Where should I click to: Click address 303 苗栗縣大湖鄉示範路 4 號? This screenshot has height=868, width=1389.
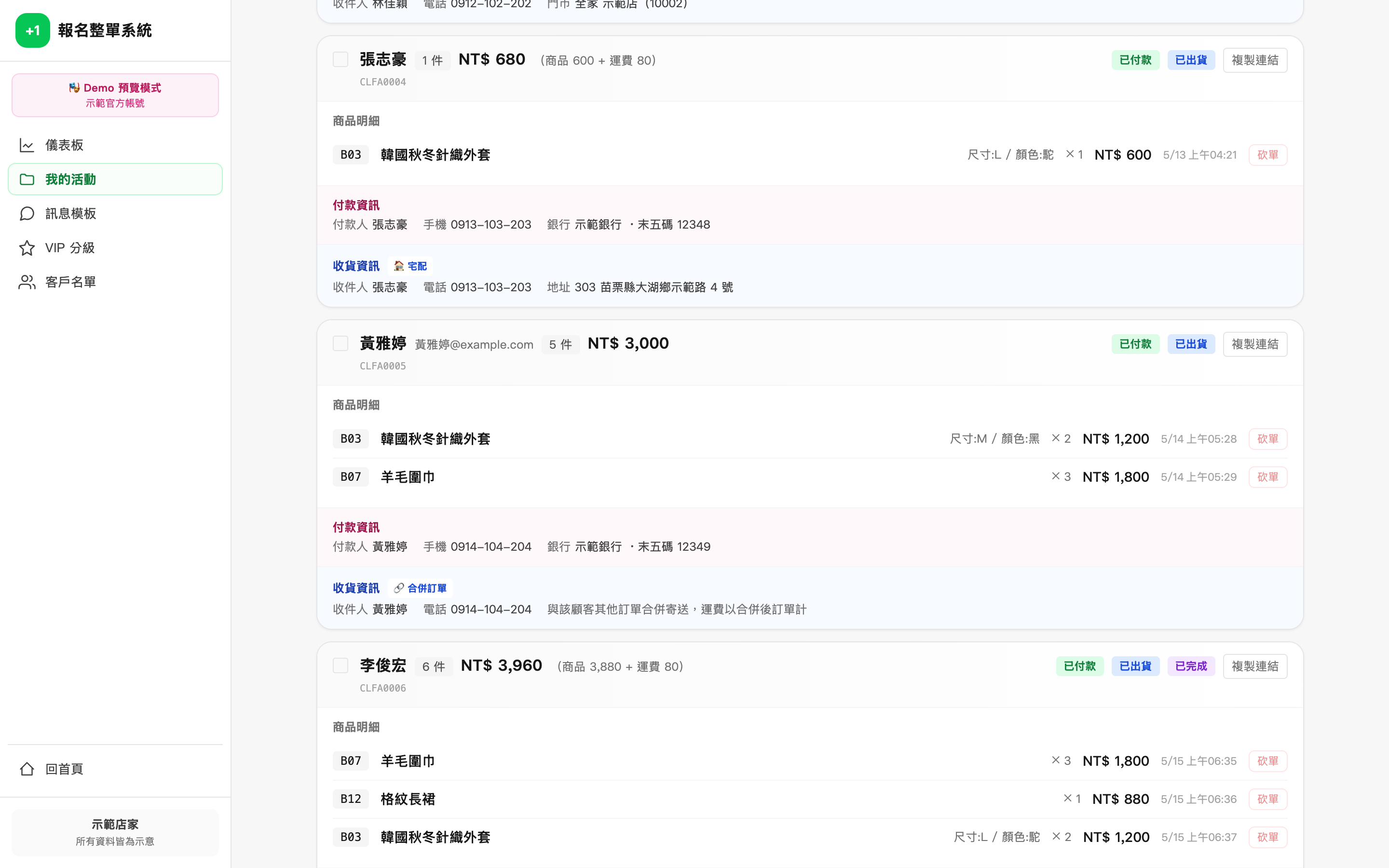pyautogui.click(x=654, y=287)
